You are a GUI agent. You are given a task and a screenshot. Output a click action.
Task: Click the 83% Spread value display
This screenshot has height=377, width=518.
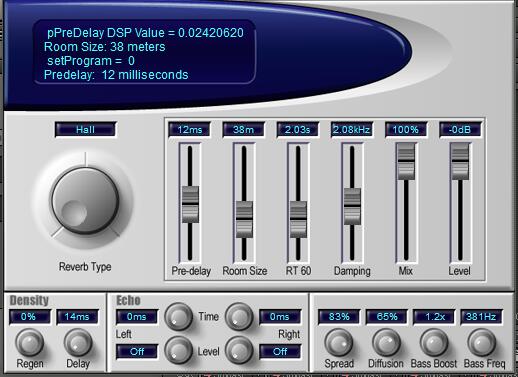coord(339,317)
